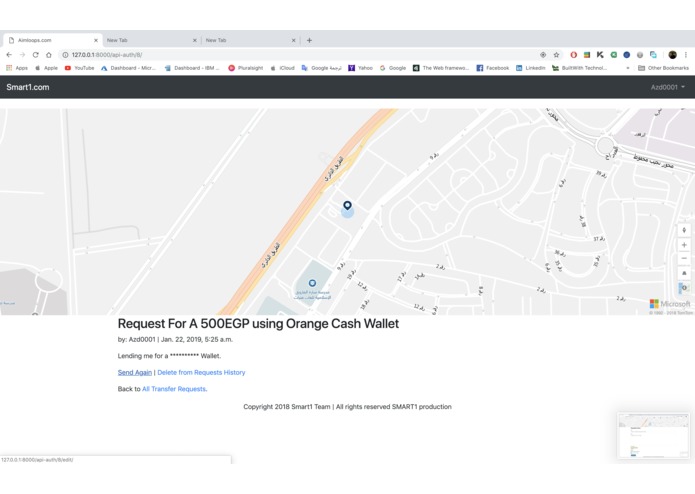This screenshot has width=695, height=494.
Task: Open the iCloud bookmark
Action: [282, 68]
